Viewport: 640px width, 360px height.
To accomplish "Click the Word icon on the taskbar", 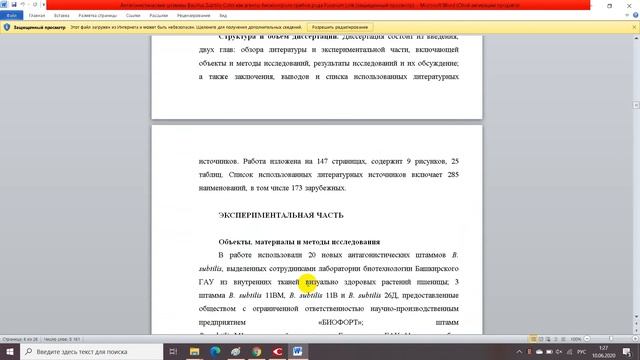I will click(298, 351).
